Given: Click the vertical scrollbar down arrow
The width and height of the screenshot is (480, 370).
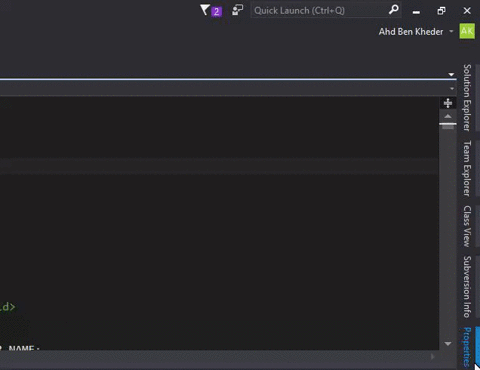Looking at the screenshot, I should click(448, 344).
